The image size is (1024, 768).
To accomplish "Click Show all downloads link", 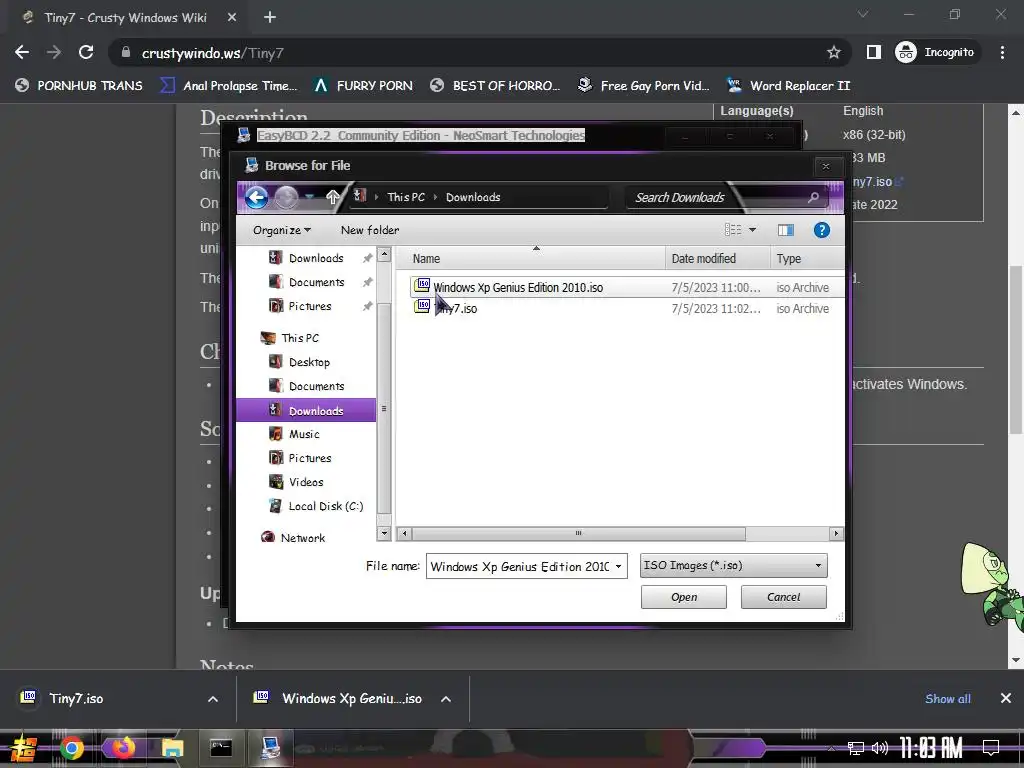I will coord(948,699).
